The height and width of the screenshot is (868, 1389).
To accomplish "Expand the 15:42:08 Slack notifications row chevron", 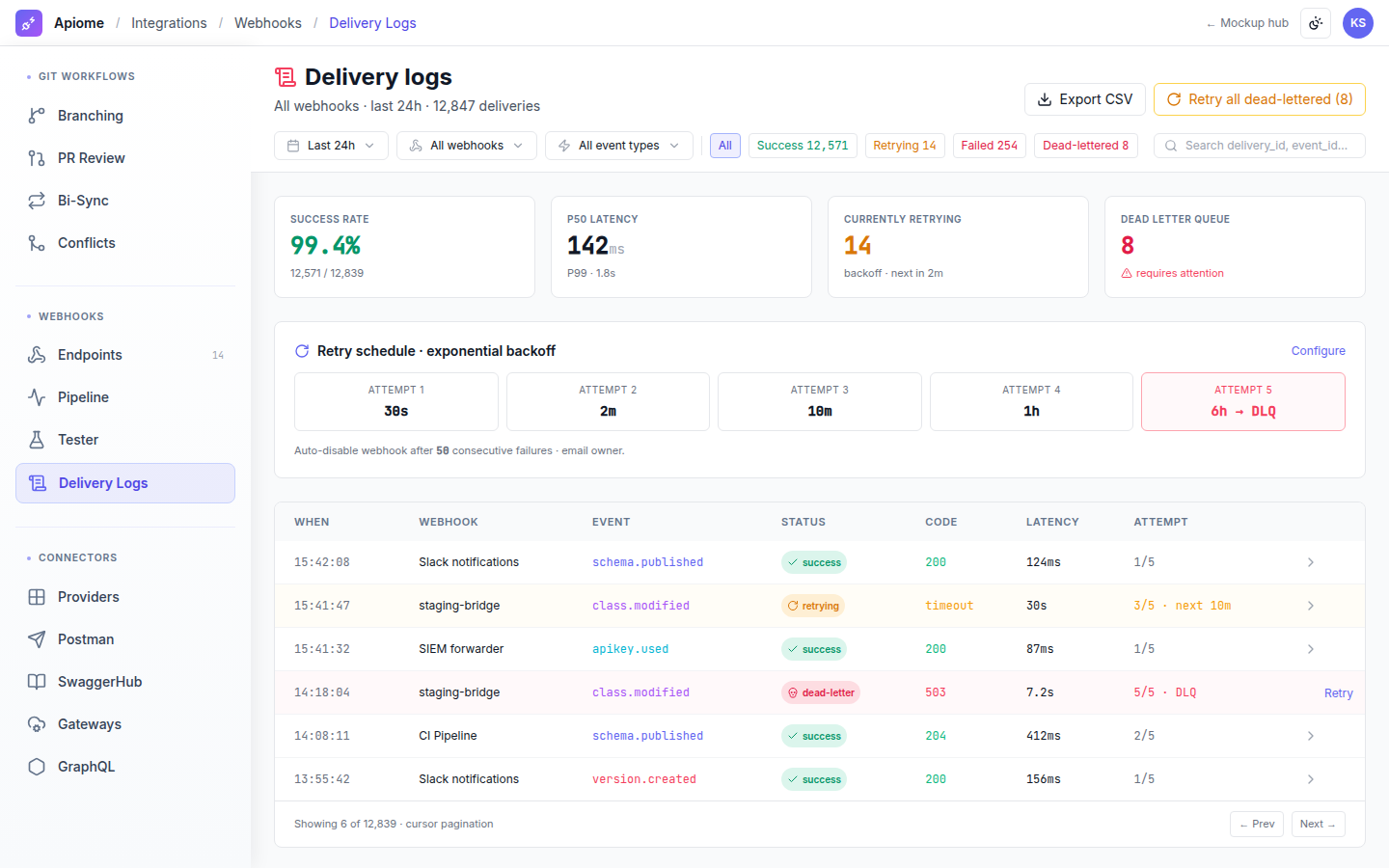I will [x=1311, y=562].
